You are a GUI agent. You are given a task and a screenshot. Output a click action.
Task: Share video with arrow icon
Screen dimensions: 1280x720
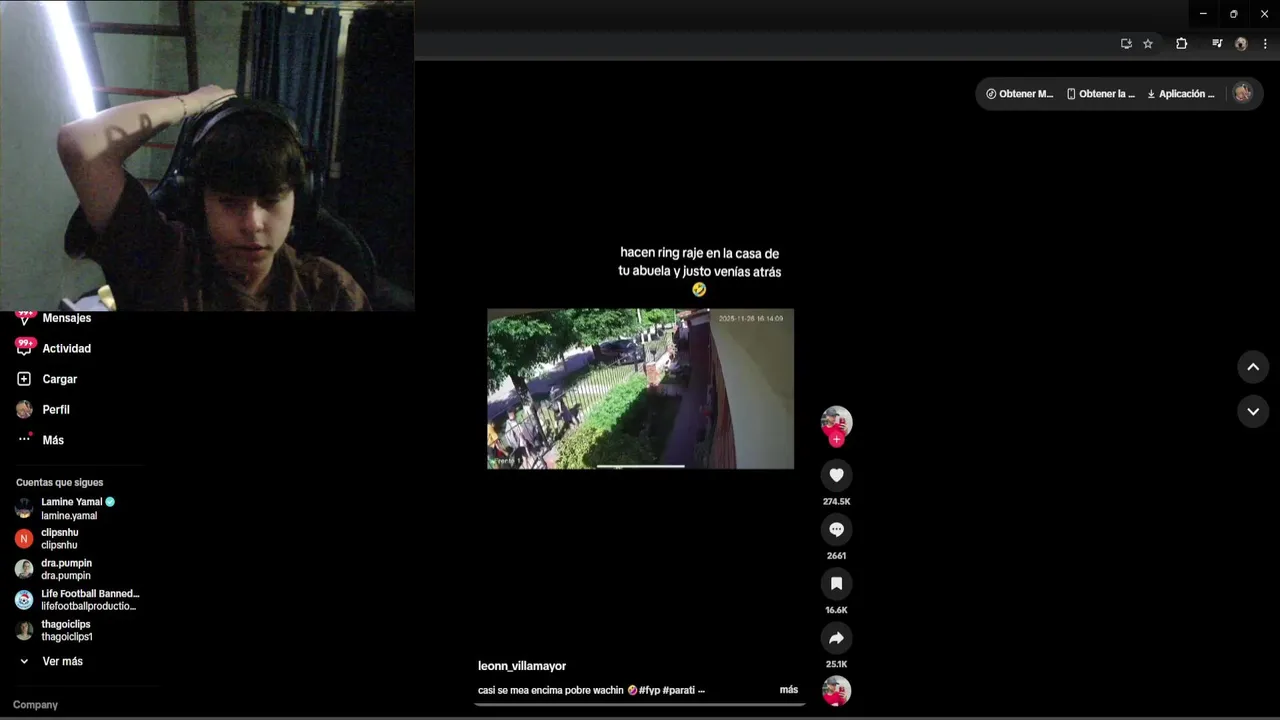(x=836, y=638)
